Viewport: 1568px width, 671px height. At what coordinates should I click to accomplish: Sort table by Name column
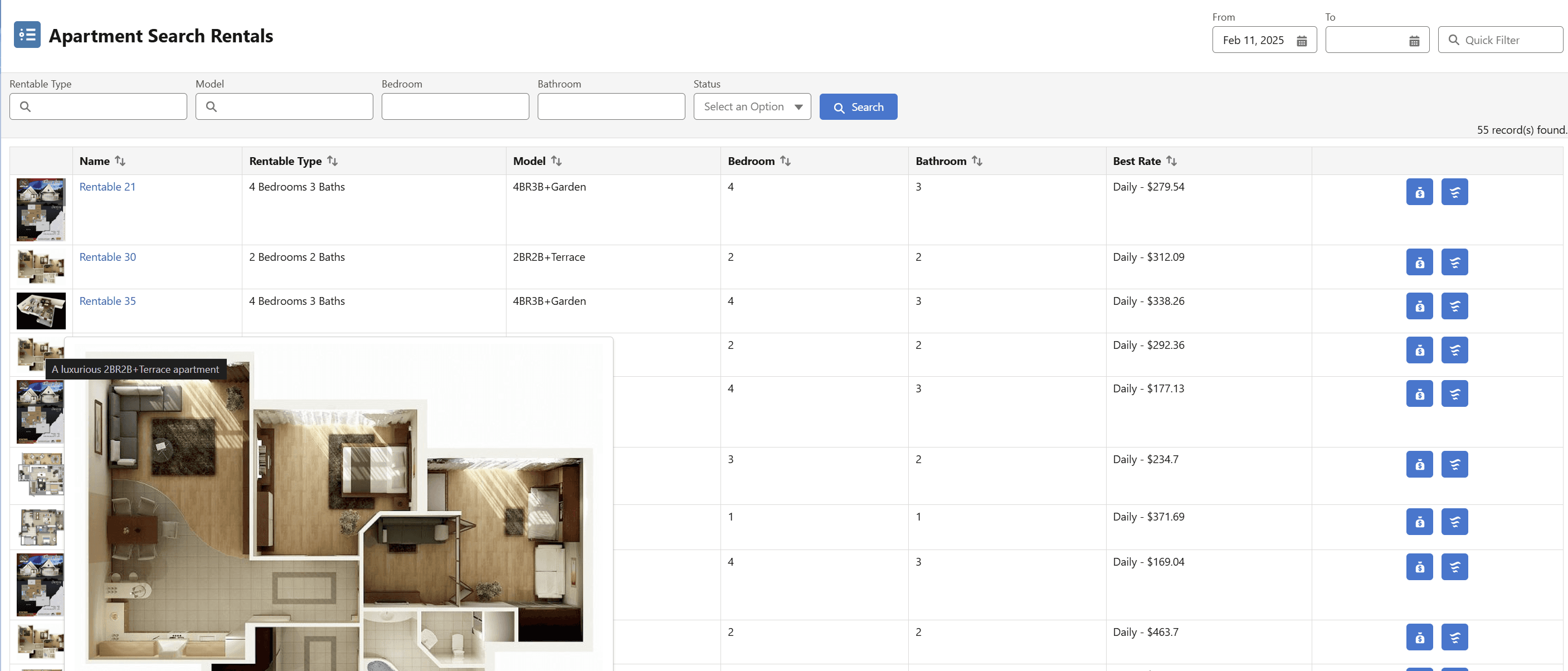pyautogui.click(x=120, y=161)
